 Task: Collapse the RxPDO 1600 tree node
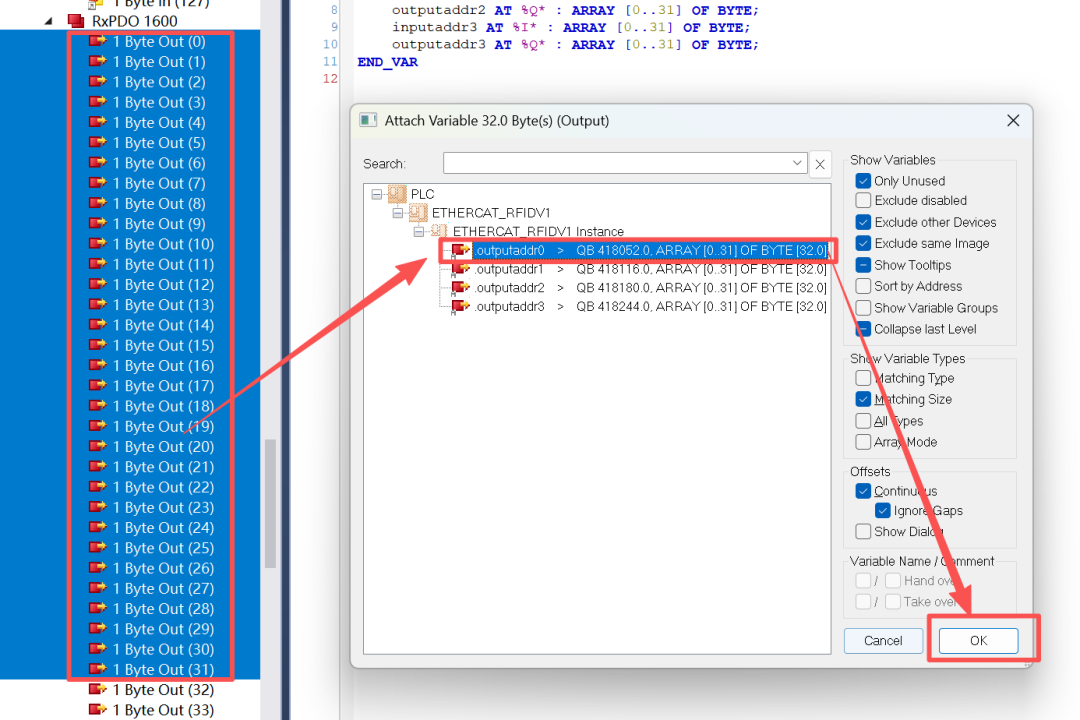pos(49,21)
